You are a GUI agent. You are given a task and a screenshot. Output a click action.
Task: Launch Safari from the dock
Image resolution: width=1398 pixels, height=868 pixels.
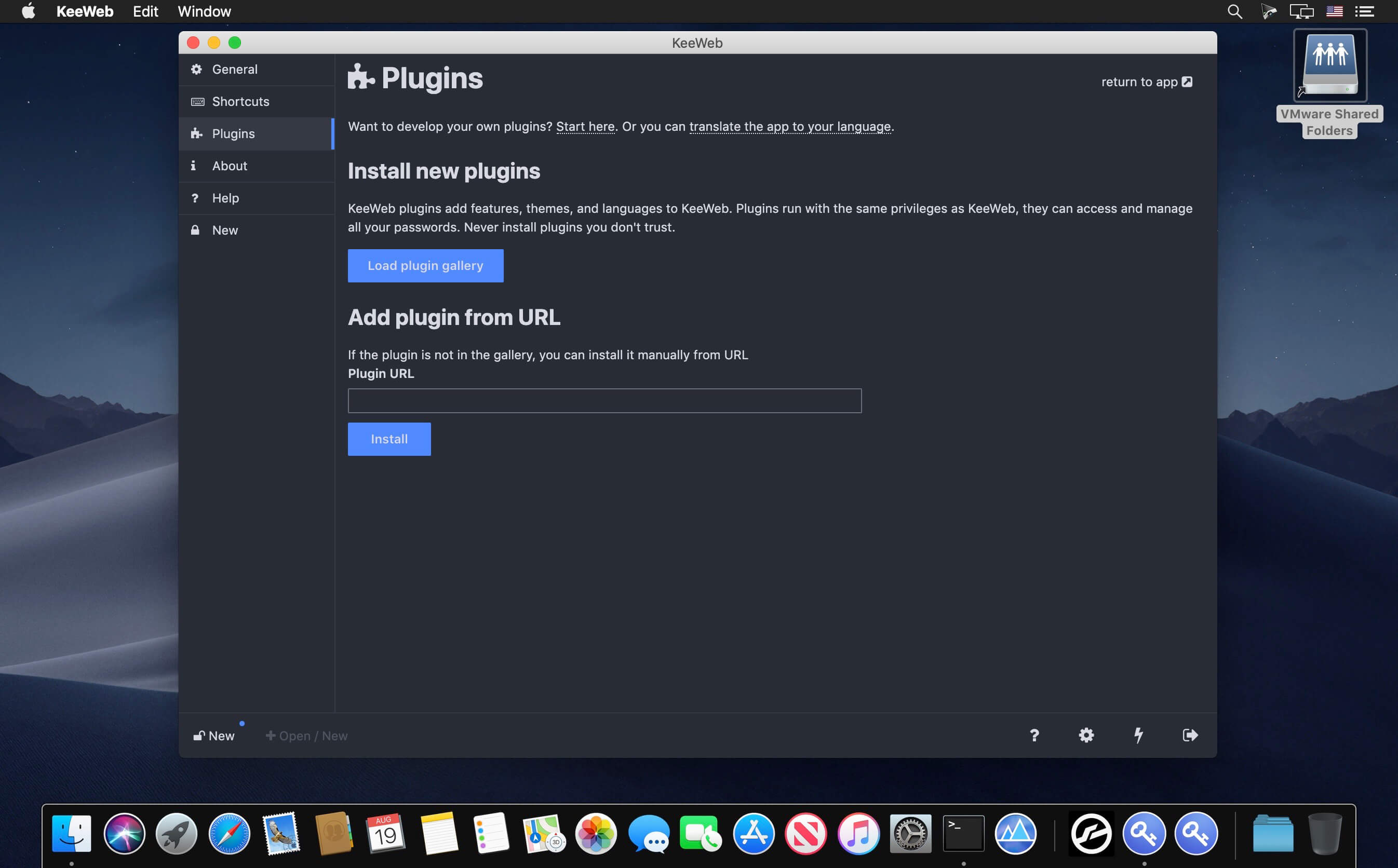(x=229, y=833)
